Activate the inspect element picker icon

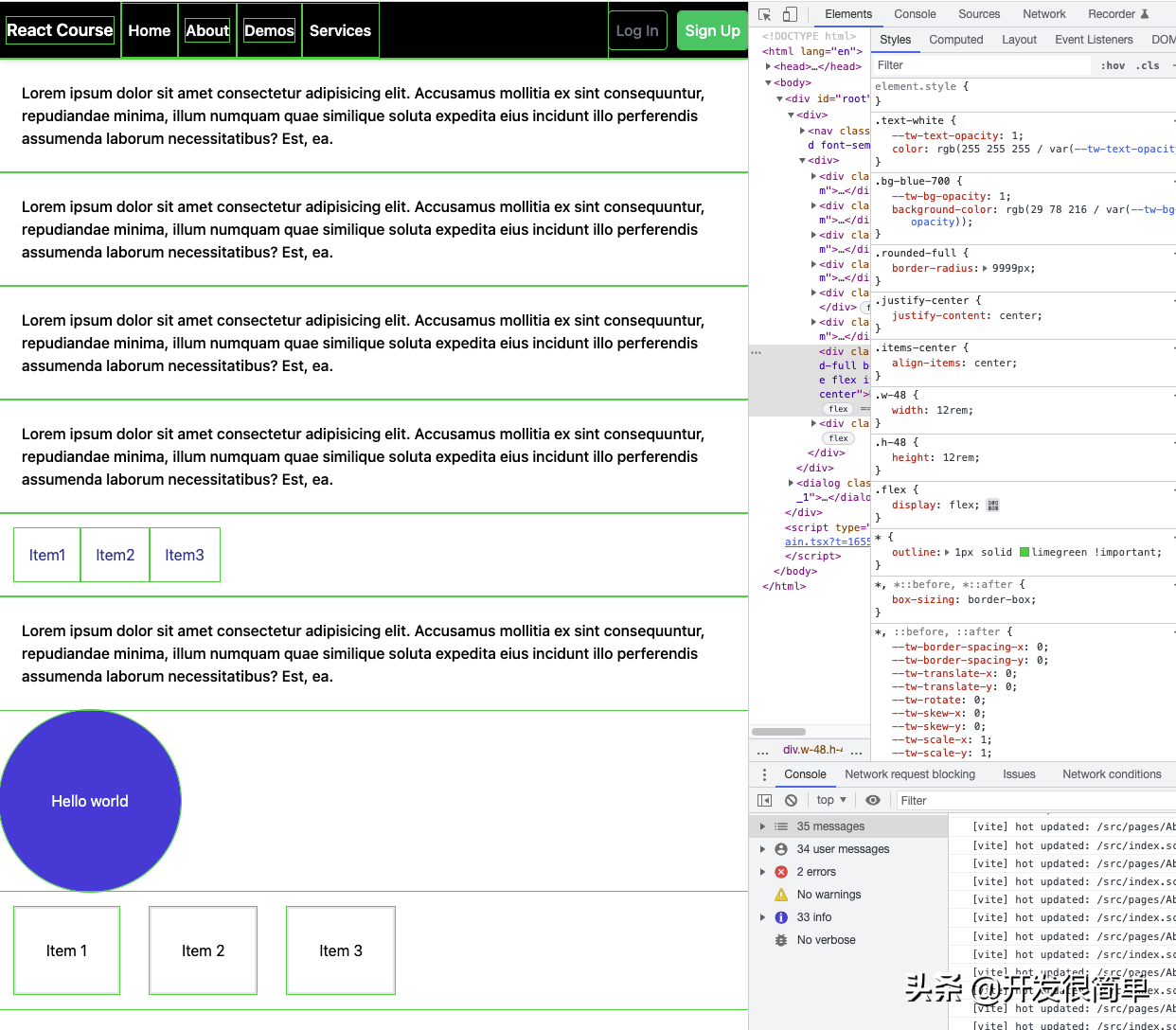765,14
